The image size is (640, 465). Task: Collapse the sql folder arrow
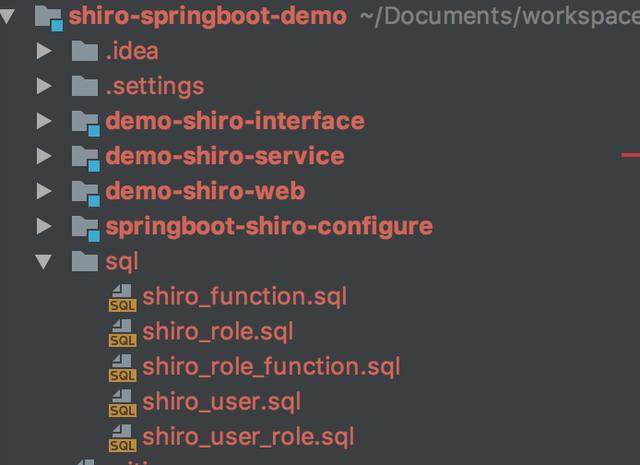pyautogui.click(x=44, y=262)
